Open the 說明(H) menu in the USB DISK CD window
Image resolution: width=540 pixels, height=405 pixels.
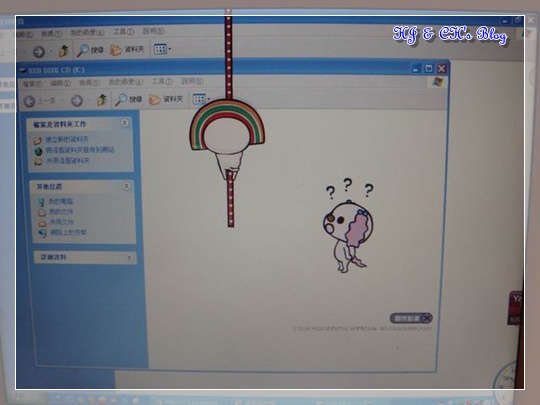click(x=192, y=81)
